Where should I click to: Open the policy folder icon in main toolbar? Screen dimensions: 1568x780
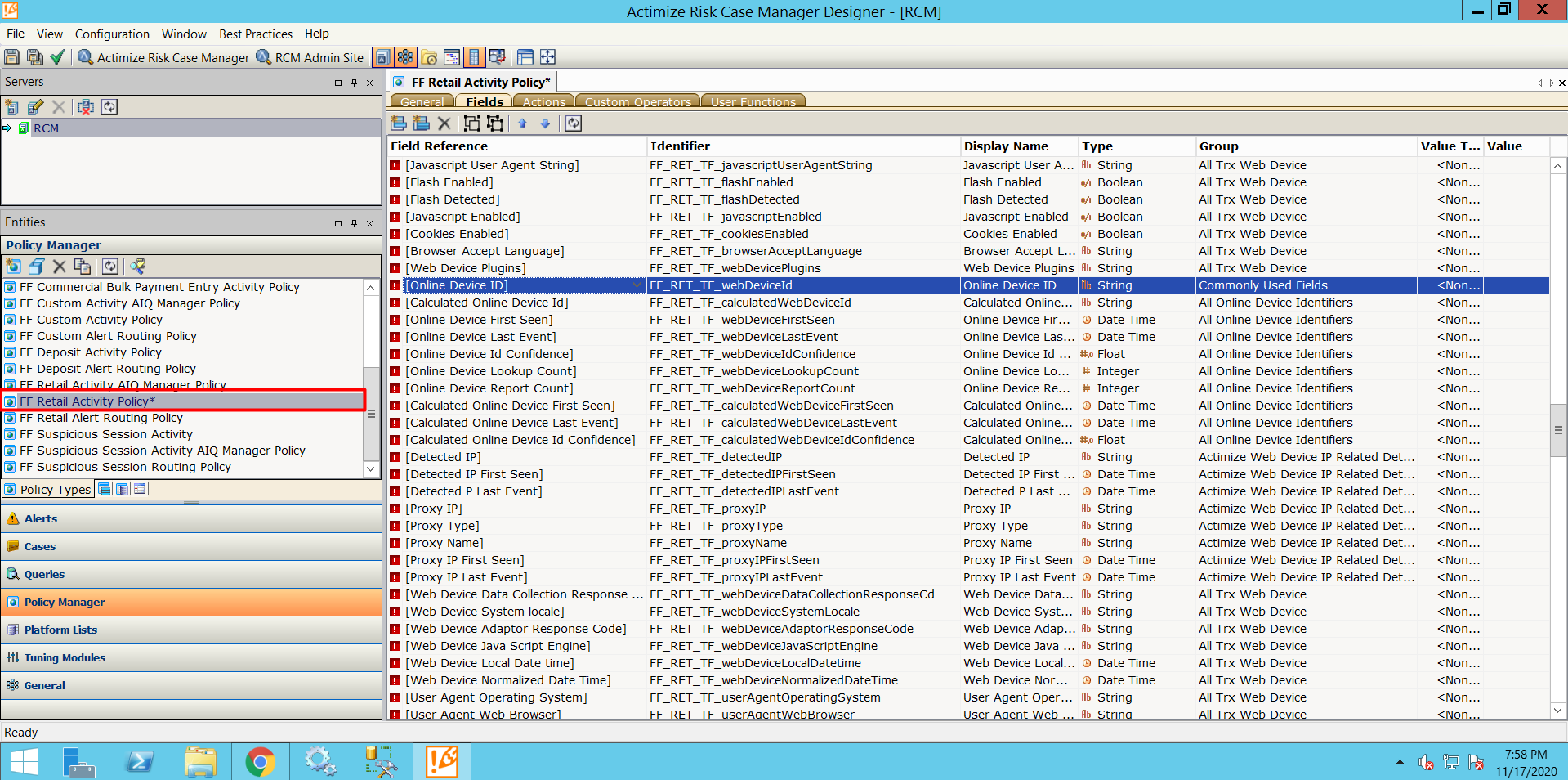(429, 57)
